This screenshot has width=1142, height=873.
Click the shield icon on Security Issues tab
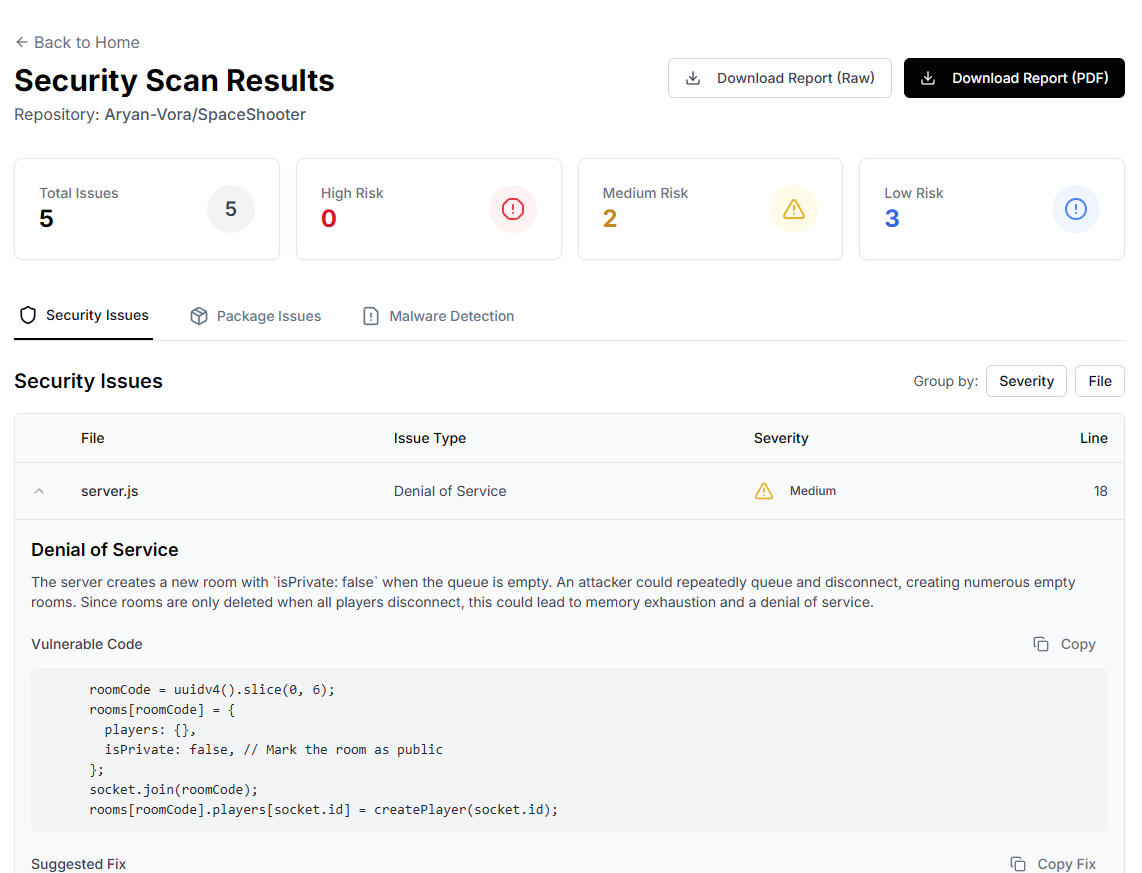(28, 315)
